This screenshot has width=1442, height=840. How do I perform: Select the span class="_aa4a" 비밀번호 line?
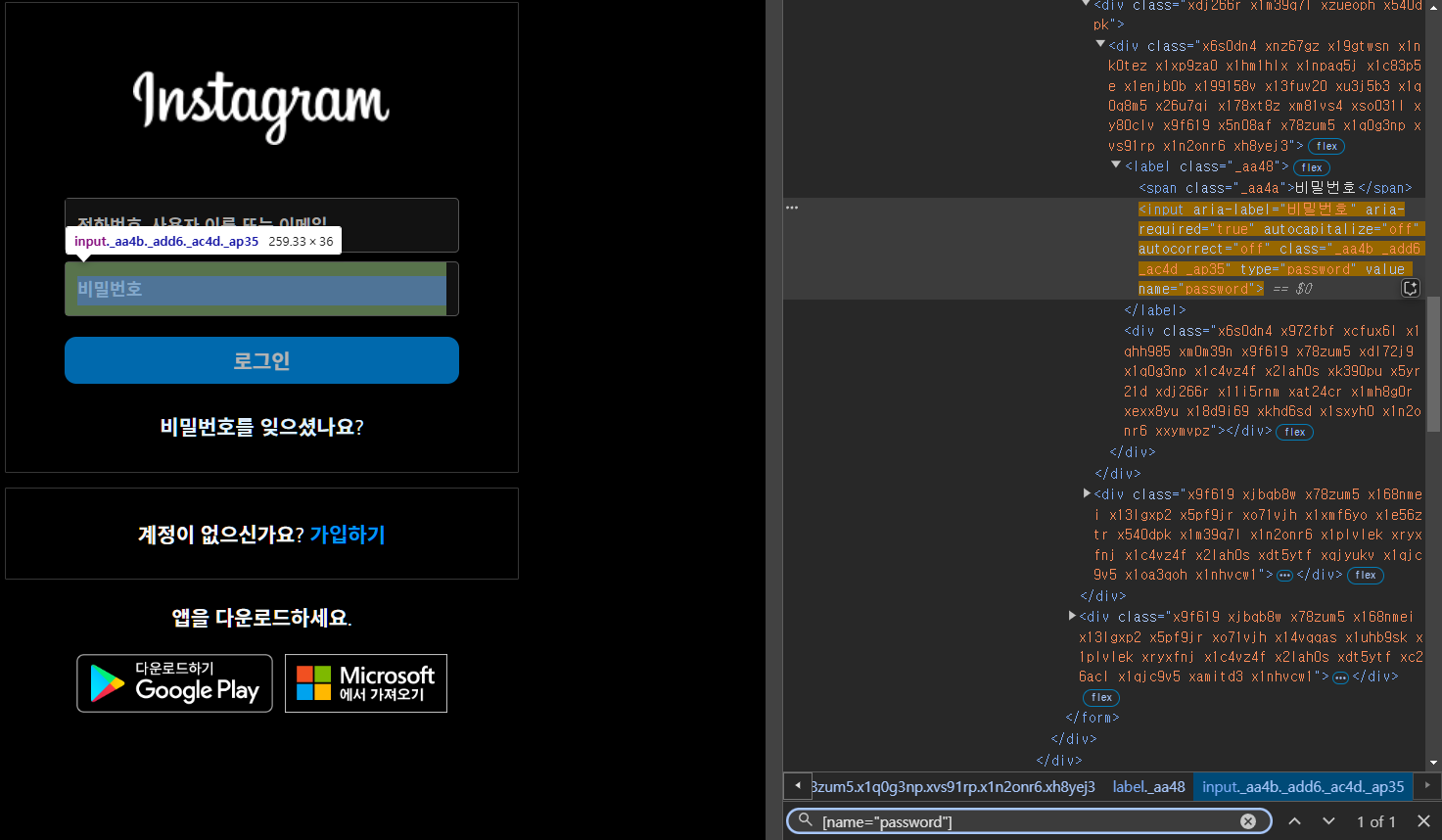click(x=1276, y=188)
